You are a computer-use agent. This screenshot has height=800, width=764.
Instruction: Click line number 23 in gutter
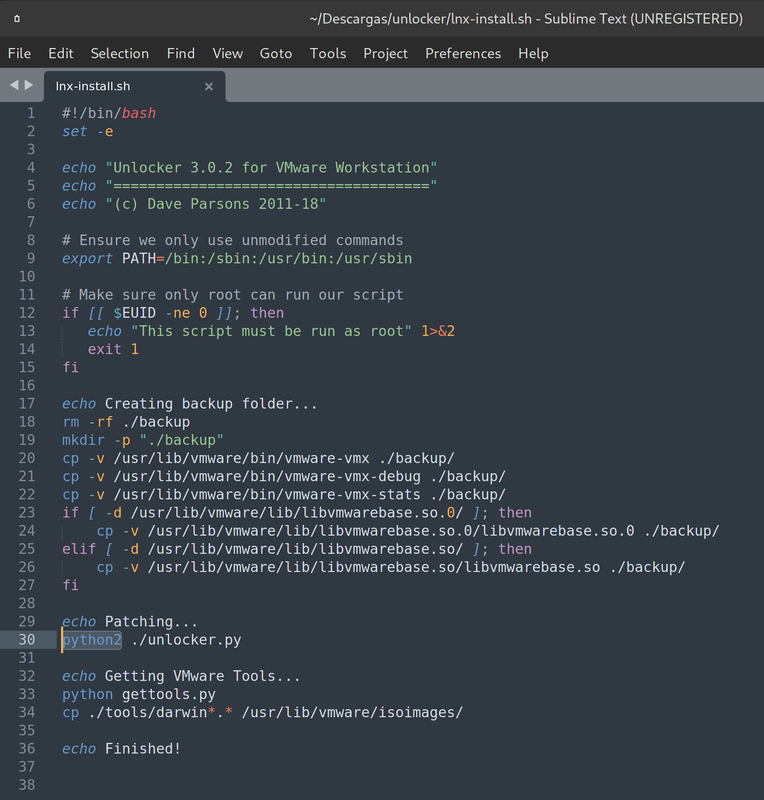coord(27,512)
